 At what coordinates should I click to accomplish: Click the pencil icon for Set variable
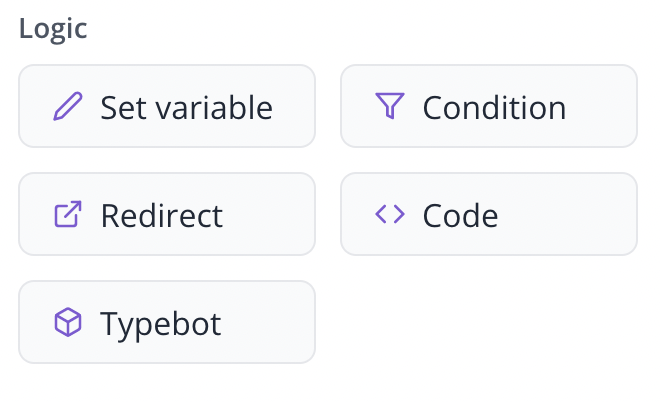coord(67,107)
